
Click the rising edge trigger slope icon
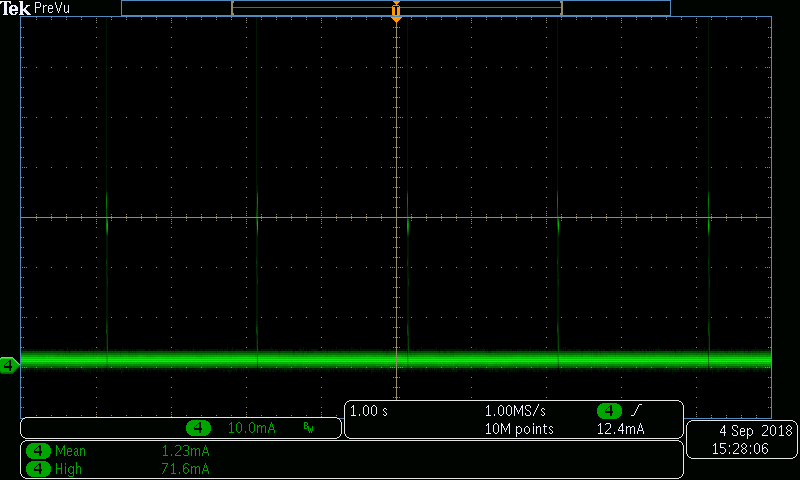637,411
